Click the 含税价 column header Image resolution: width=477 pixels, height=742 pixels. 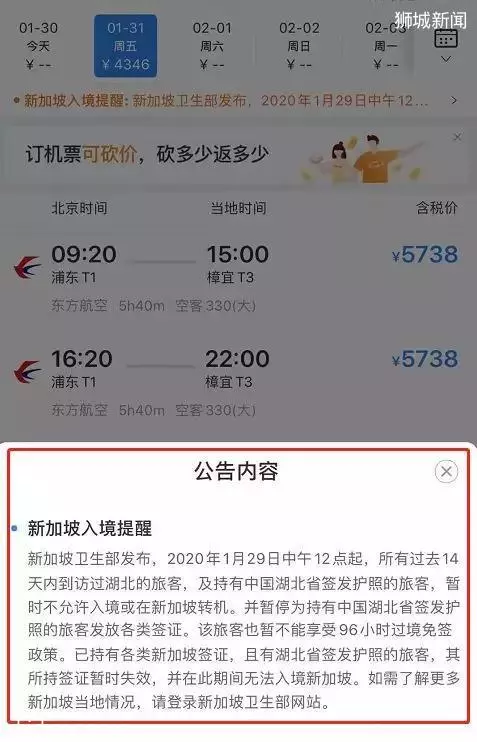point(436,208)
